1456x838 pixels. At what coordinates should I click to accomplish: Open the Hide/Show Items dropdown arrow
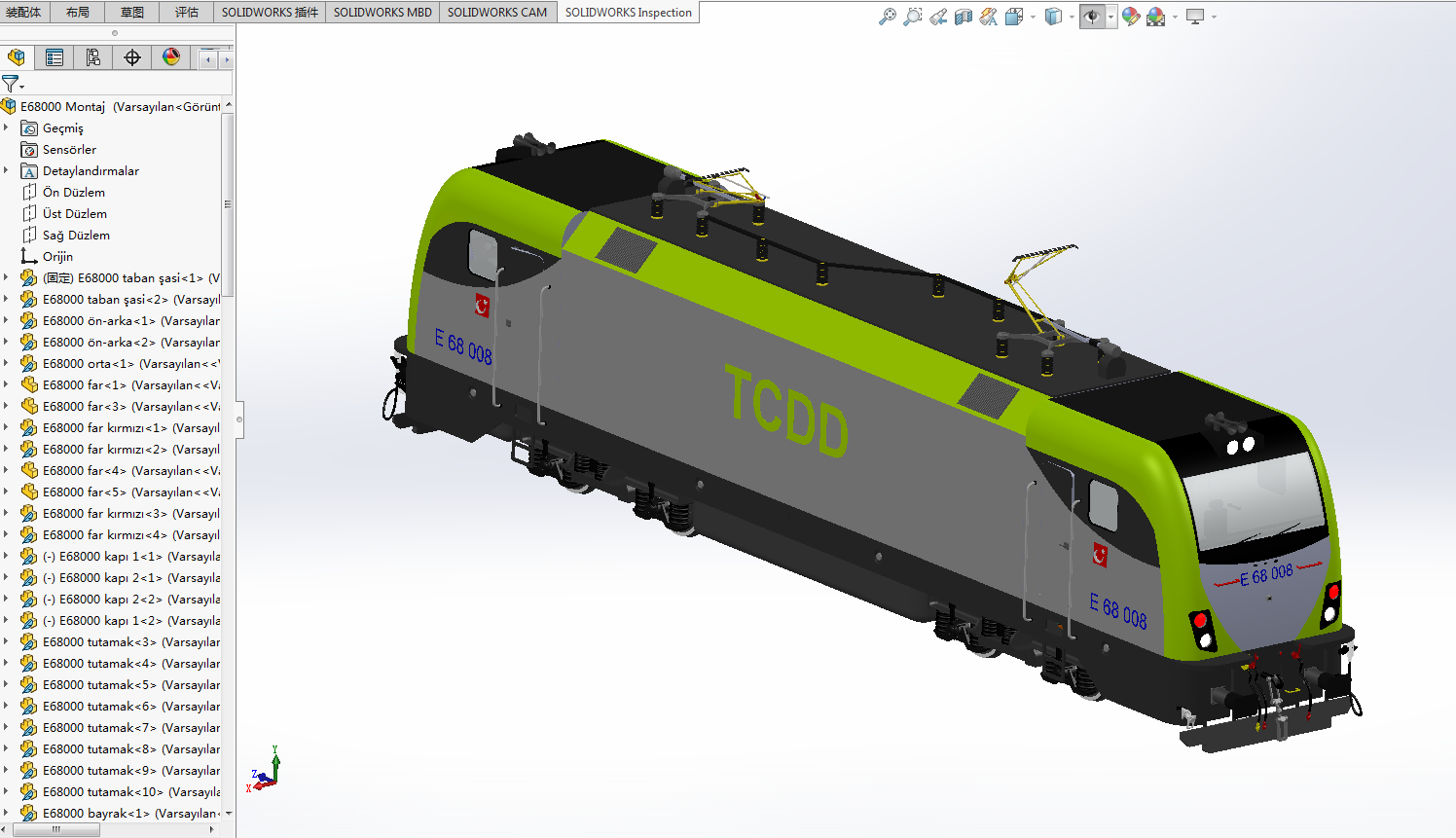[x=1110, y=17]
